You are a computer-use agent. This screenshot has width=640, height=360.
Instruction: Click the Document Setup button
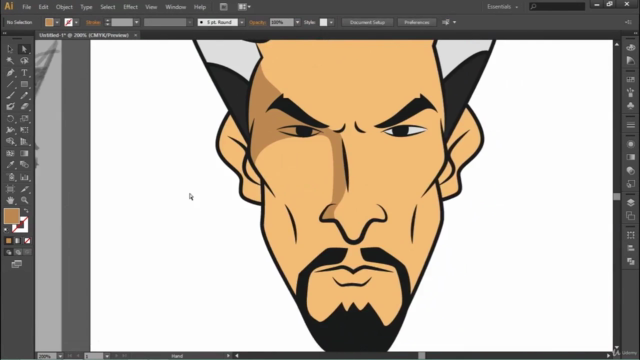coord(367,22)
